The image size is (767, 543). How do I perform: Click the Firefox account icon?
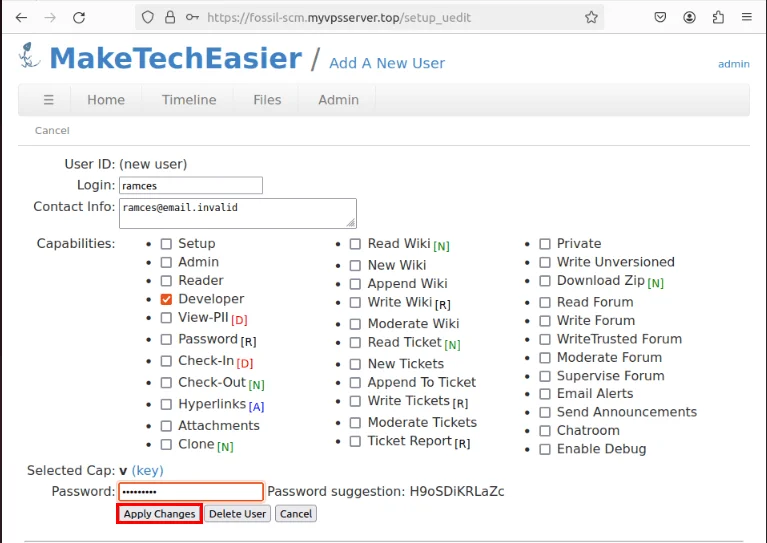click(690, 17)
